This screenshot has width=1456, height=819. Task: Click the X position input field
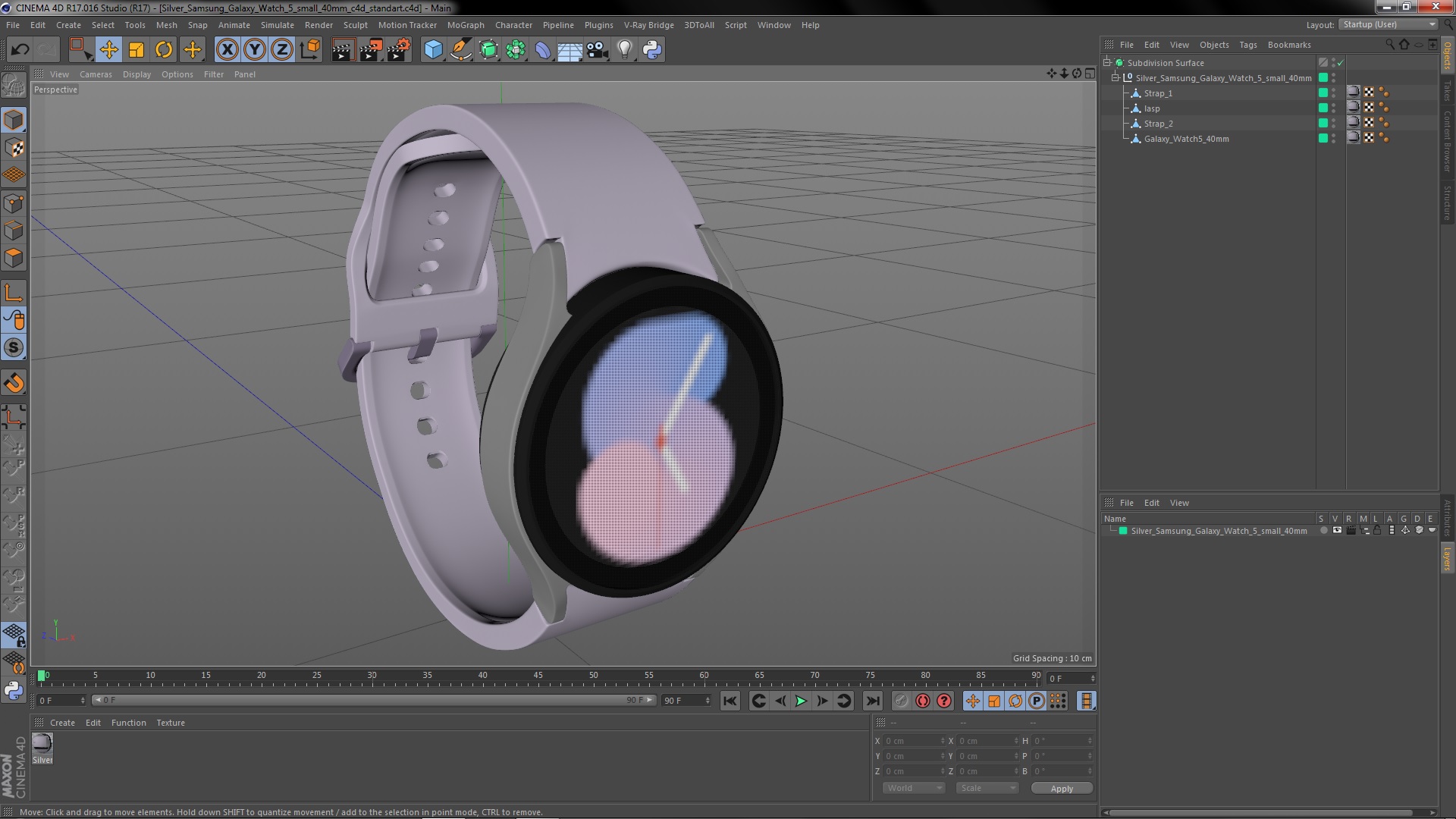point(914,741)
